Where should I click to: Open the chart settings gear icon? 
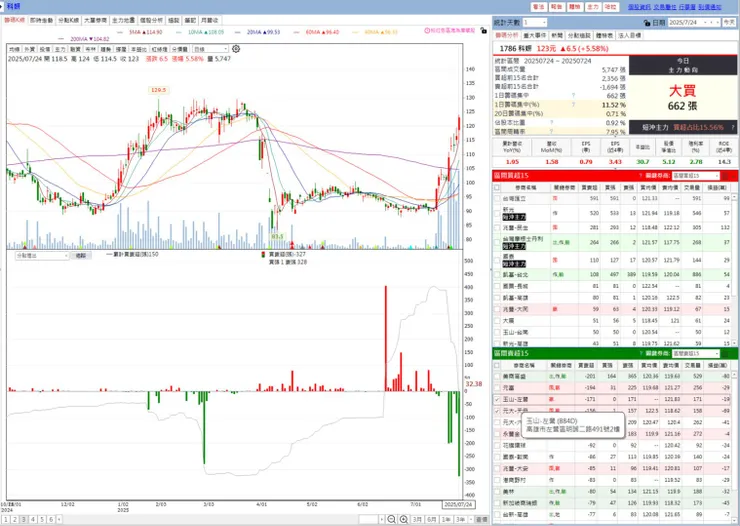(x=236, y=49)
